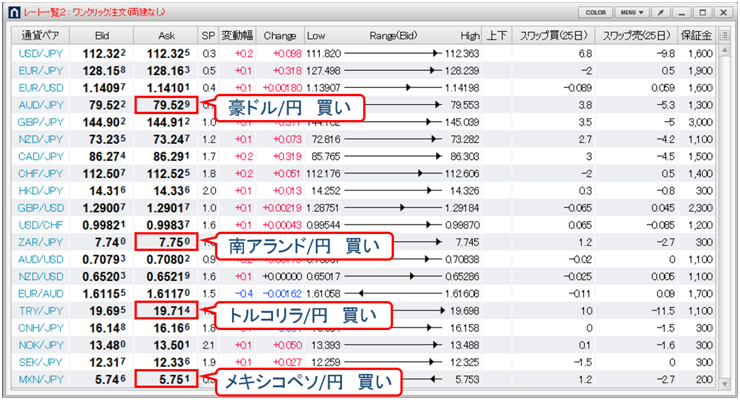Screen dimensions: 740x400
Task: Click SEK/JPY Ask price 12.336
Action: coord(171,362)
